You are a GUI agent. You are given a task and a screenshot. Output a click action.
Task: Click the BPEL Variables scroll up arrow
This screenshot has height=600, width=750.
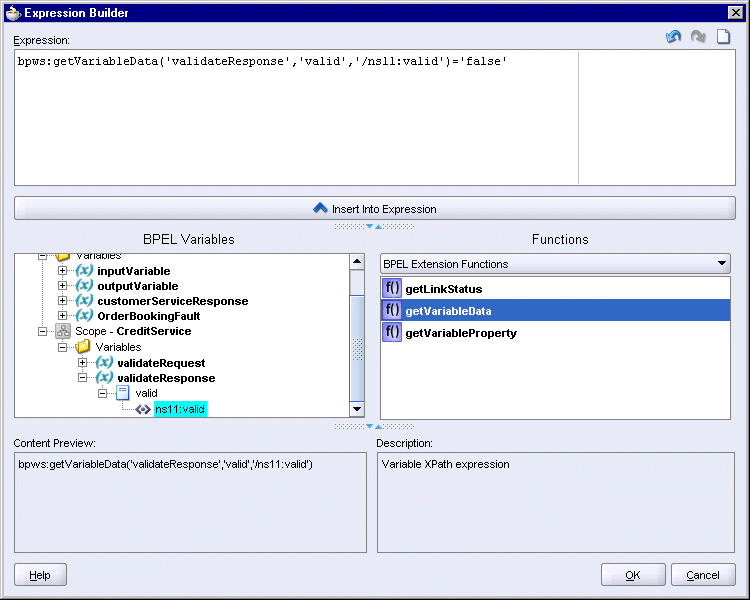click(x=357, y=261)
